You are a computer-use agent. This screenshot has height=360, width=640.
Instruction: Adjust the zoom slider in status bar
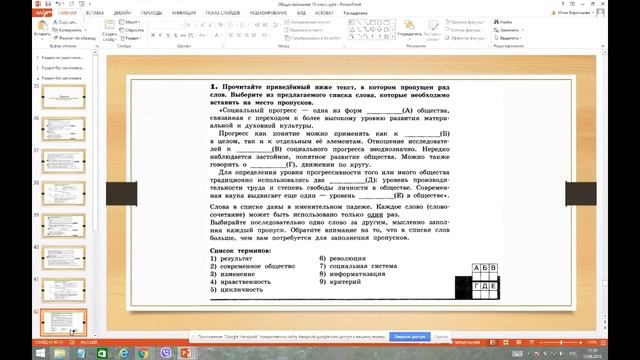pos(561,342)
